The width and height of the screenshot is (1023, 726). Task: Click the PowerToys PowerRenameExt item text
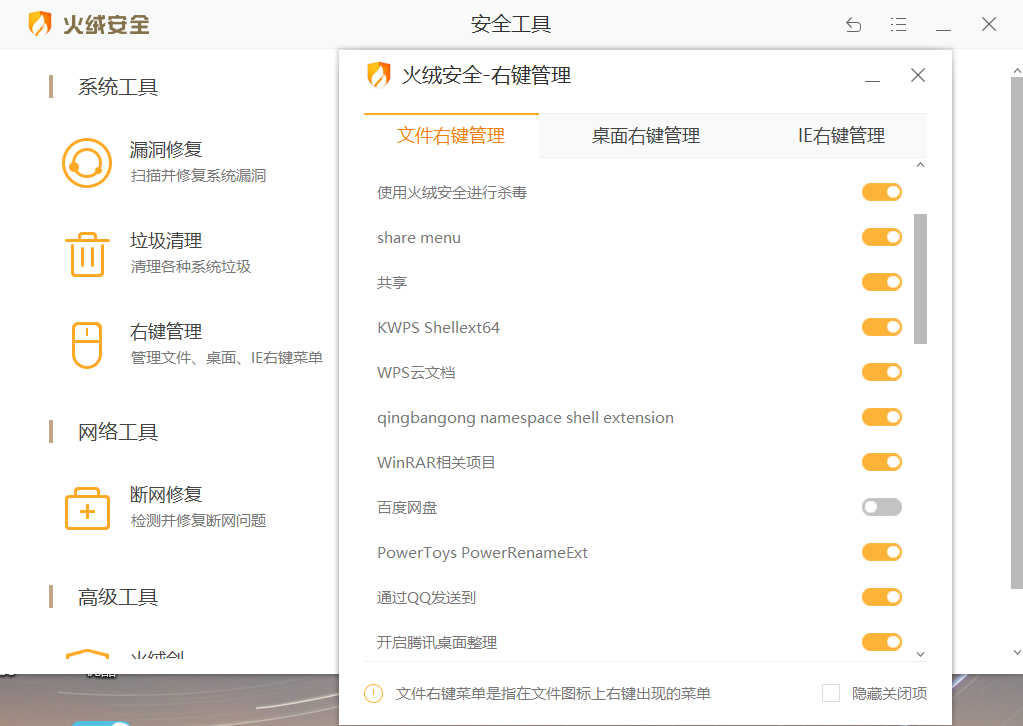pos(482,553)
